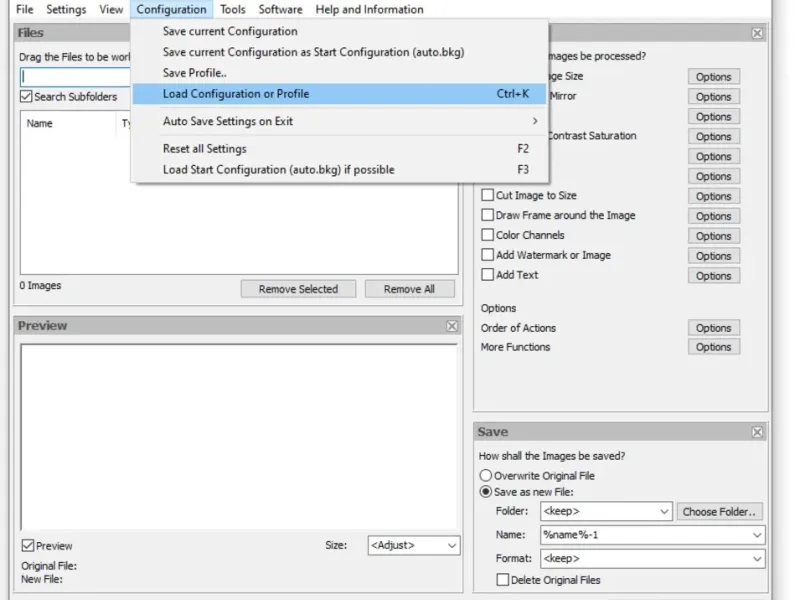Click the Choose Folder.. button
This screenshot has height=600, width=800.
coord(719,512)
